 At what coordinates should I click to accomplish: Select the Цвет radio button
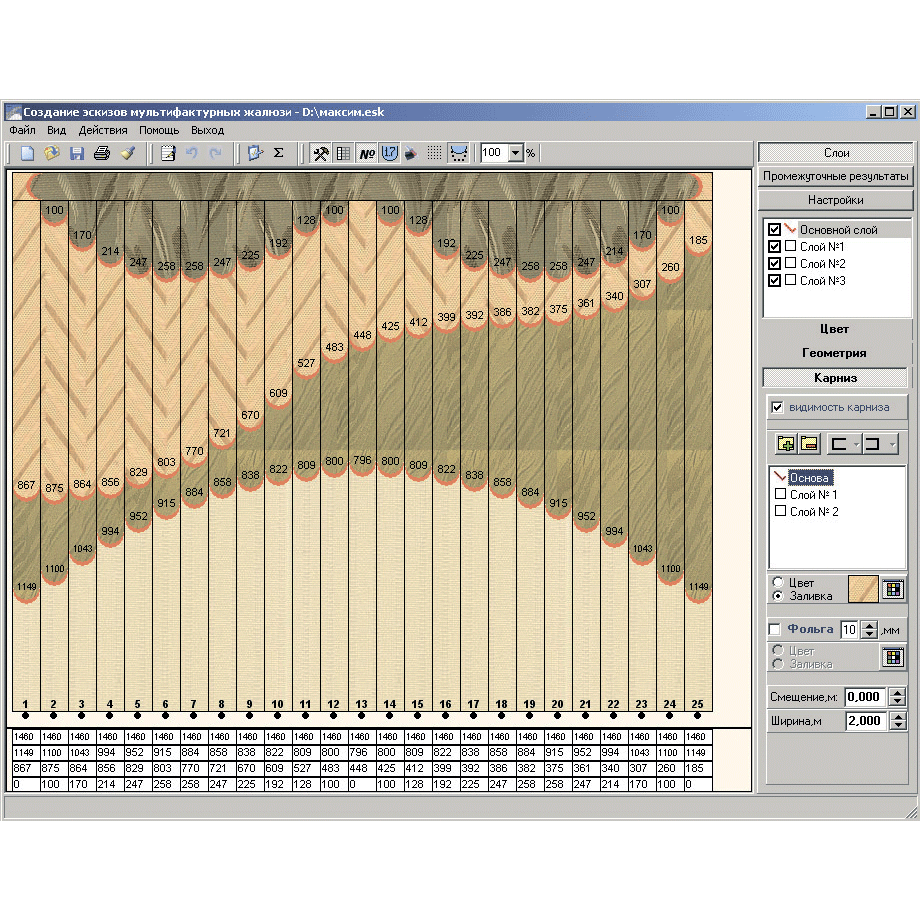[x=777, y=582]
